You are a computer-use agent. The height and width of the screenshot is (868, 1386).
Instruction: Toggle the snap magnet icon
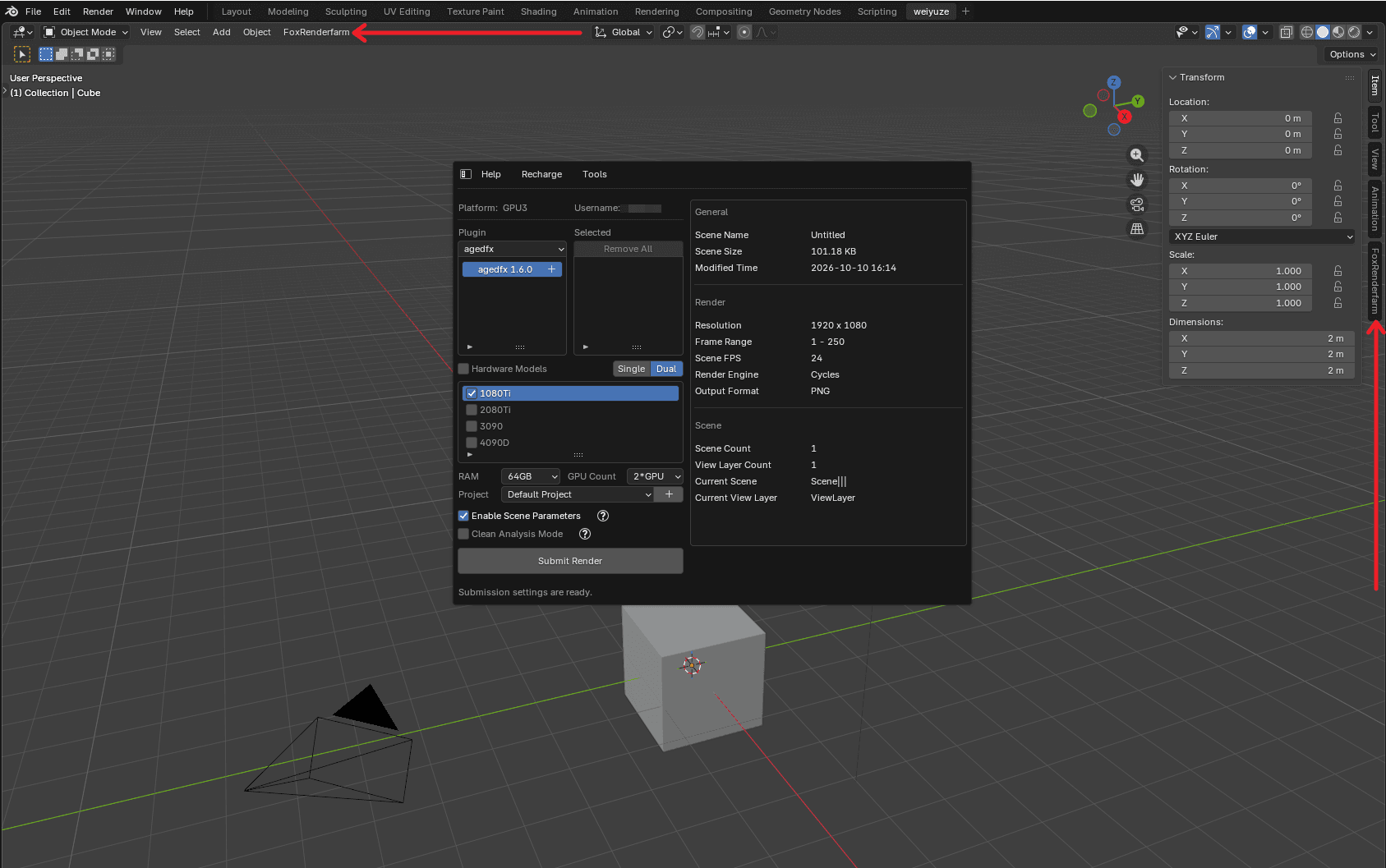698,32
